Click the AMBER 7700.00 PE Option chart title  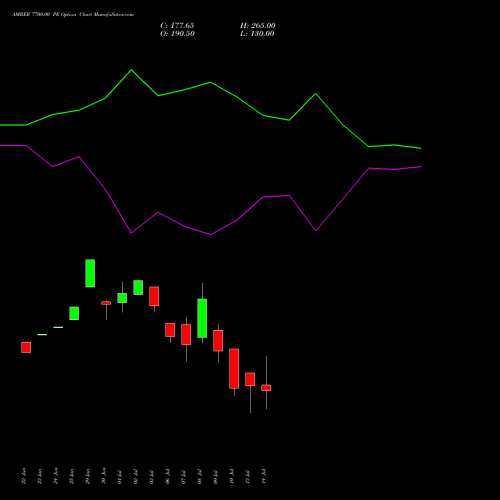tap(73, 15)
